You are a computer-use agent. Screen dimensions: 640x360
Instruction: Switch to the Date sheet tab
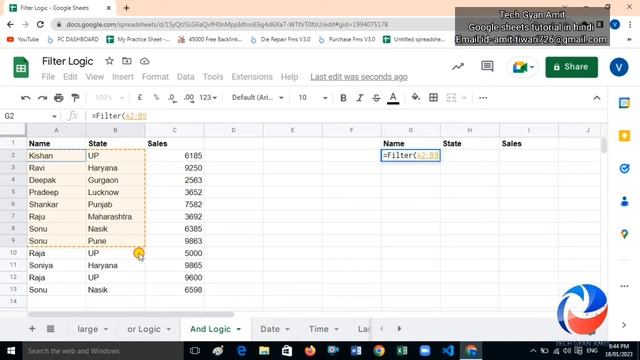pos(270,329)
